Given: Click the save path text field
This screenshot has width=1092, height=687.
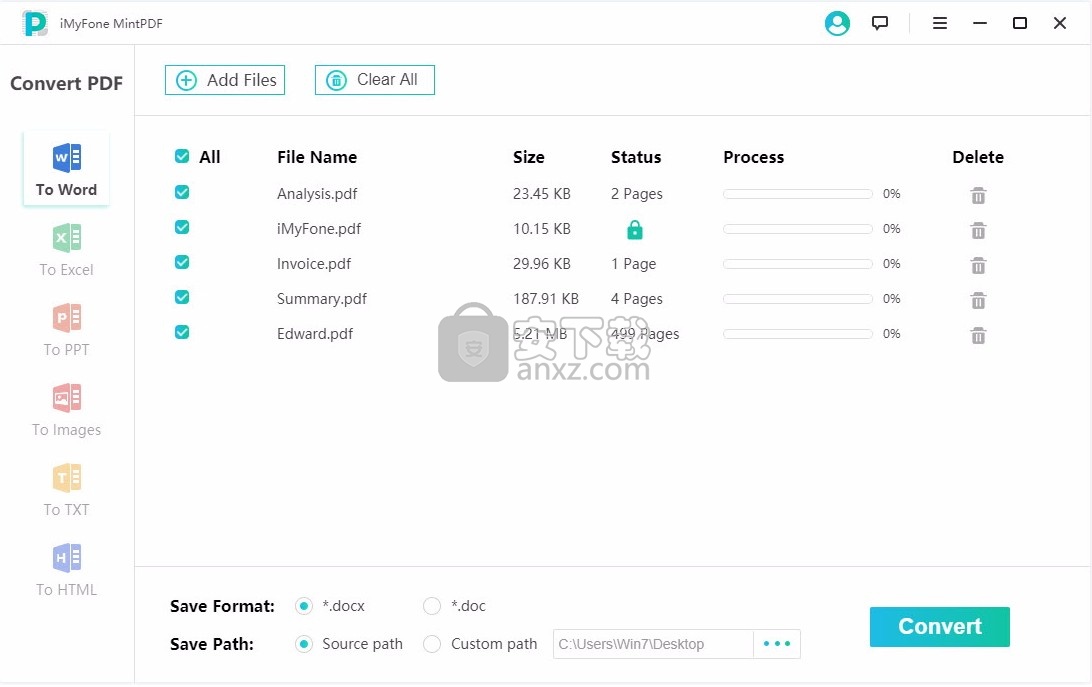Looking at the screenshot, I should click(653, 644).
